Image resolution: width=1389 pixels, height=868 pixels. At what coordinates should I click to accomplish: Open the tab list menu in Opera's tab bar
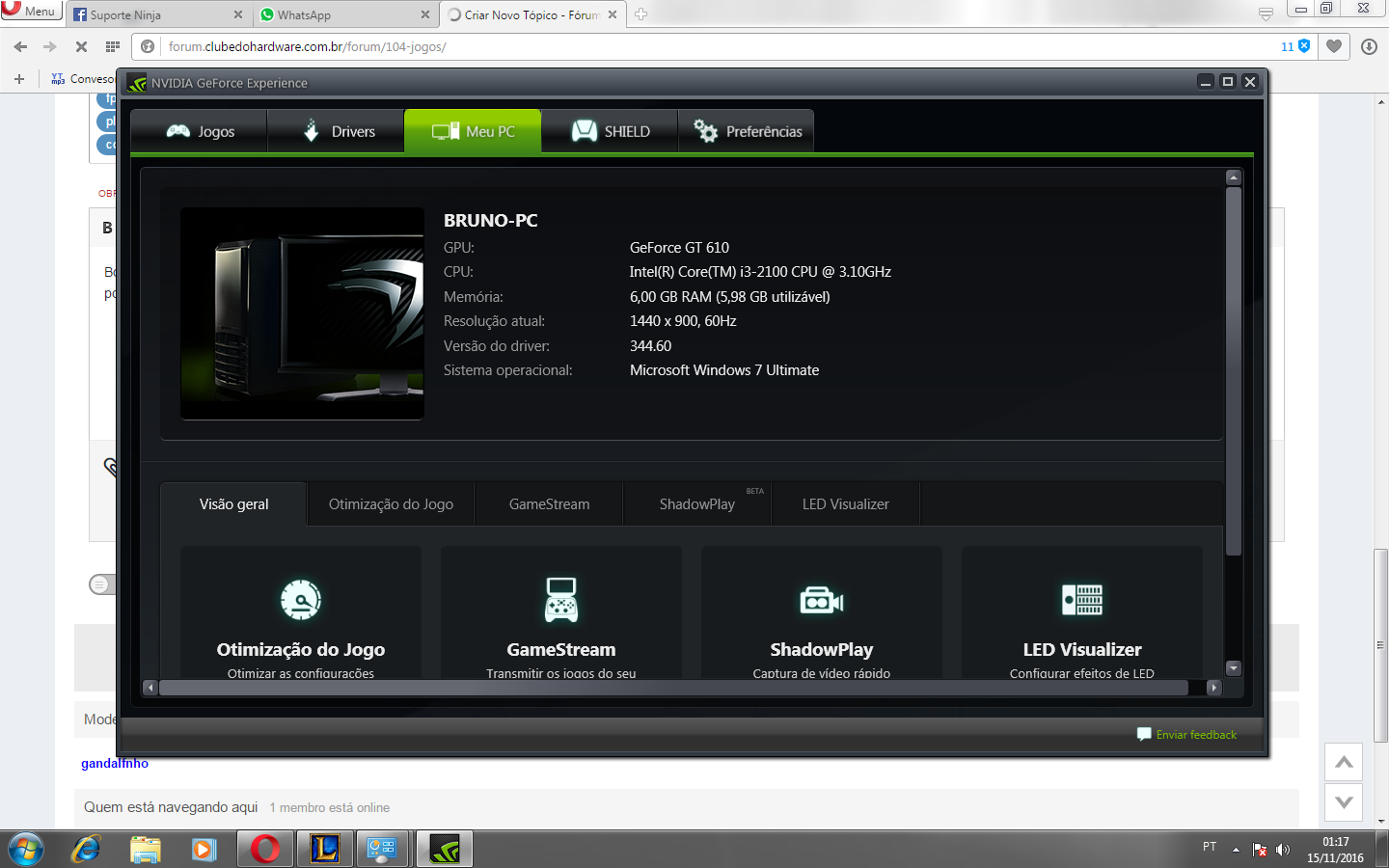point(1266,14)
